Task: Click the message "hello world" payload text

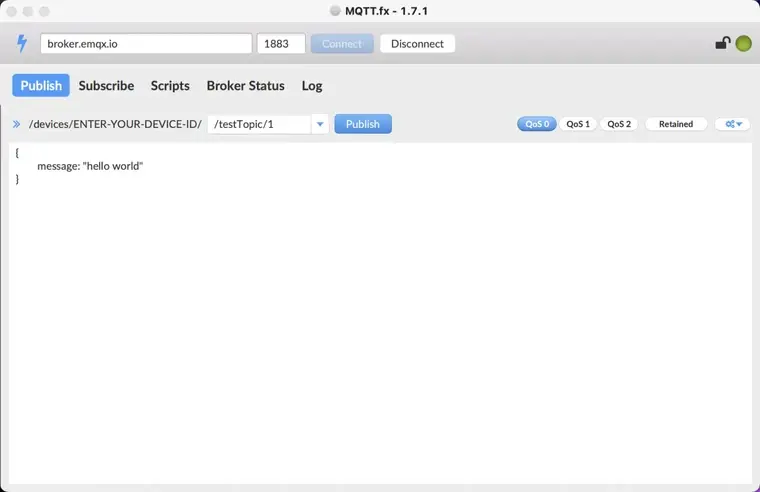Action: tap(90, 166)
